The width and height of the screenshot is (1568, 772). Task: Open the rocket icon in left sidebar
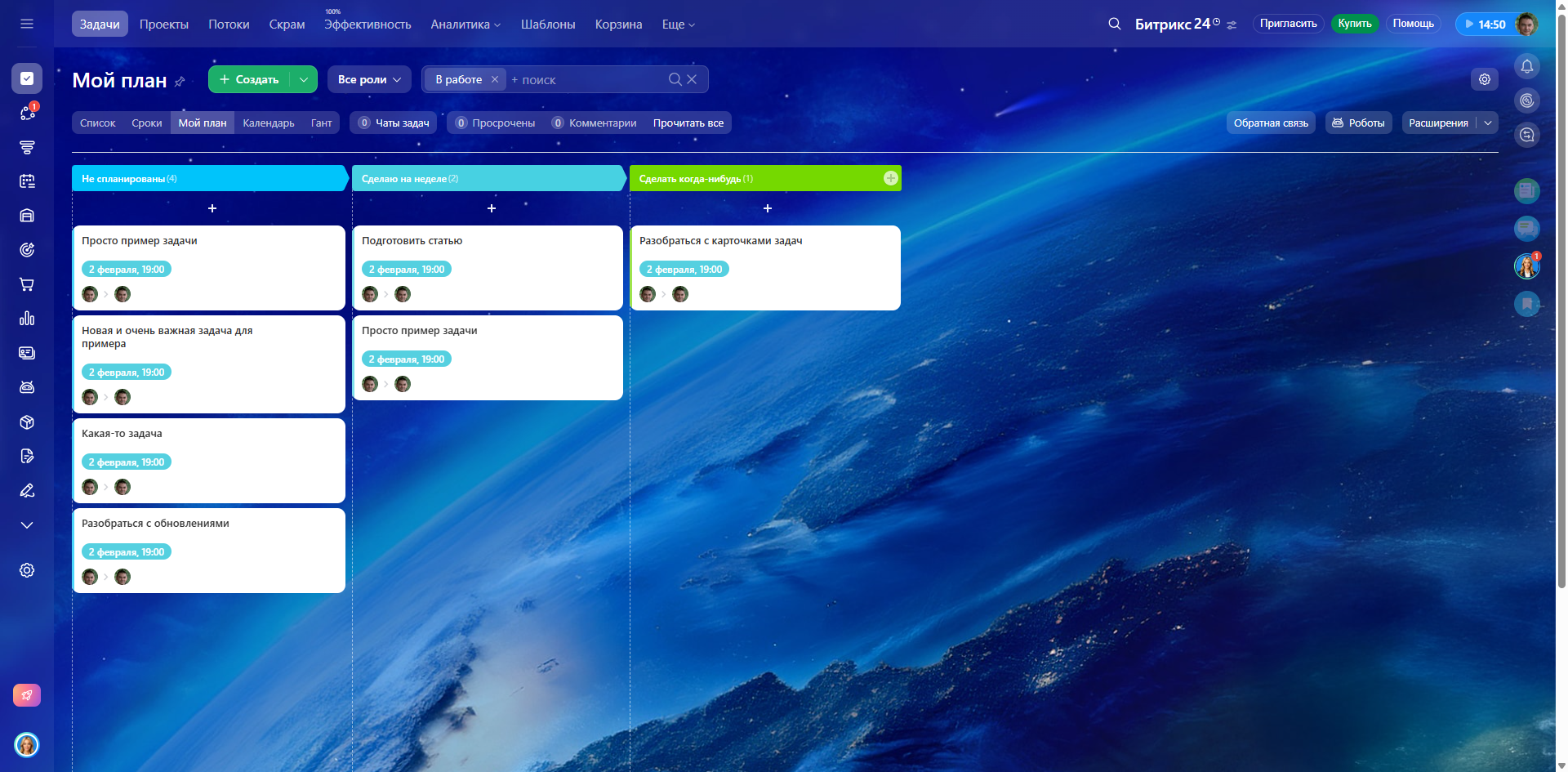point(27,695)
